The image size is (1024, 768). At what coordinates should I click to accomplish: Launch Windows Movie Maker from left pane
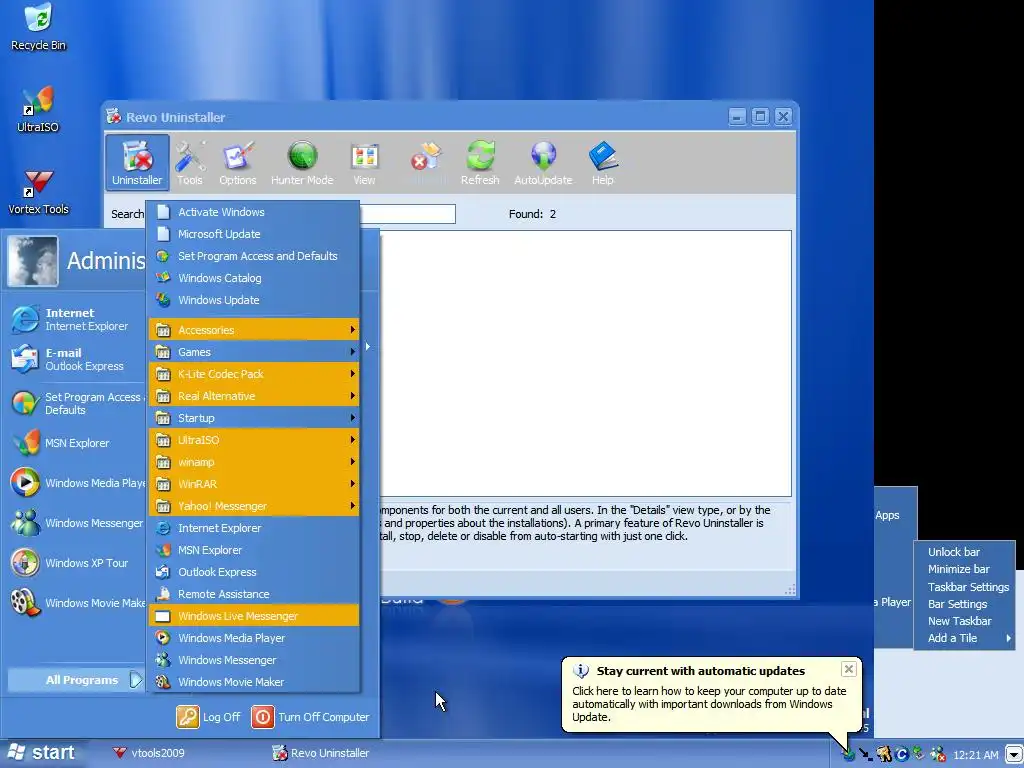[77, 603]
